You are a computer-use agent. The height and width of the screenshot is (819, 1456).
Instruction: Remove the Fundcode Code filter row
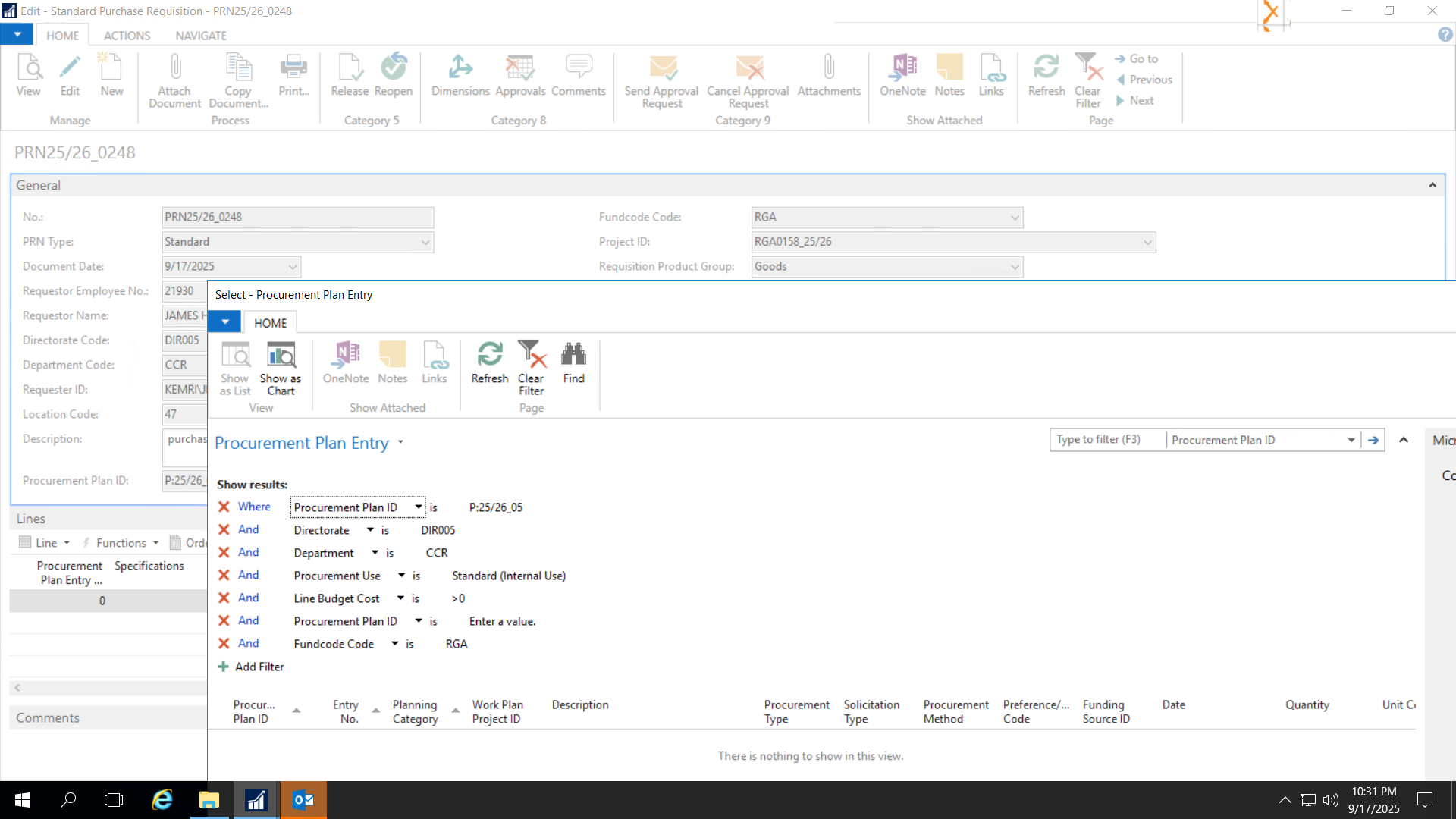pyautogui.click(x=224, y=644)
